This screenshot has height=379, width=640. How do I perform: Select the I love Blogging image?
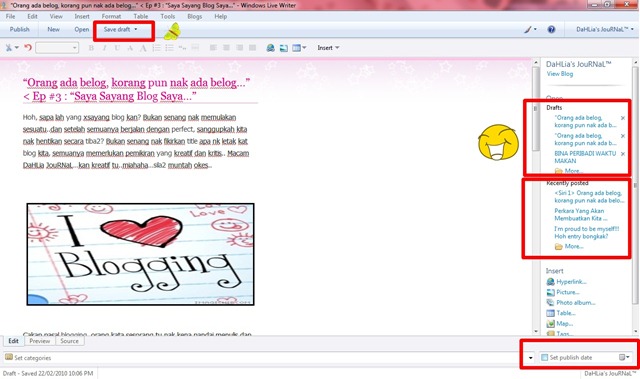point(140,254)
